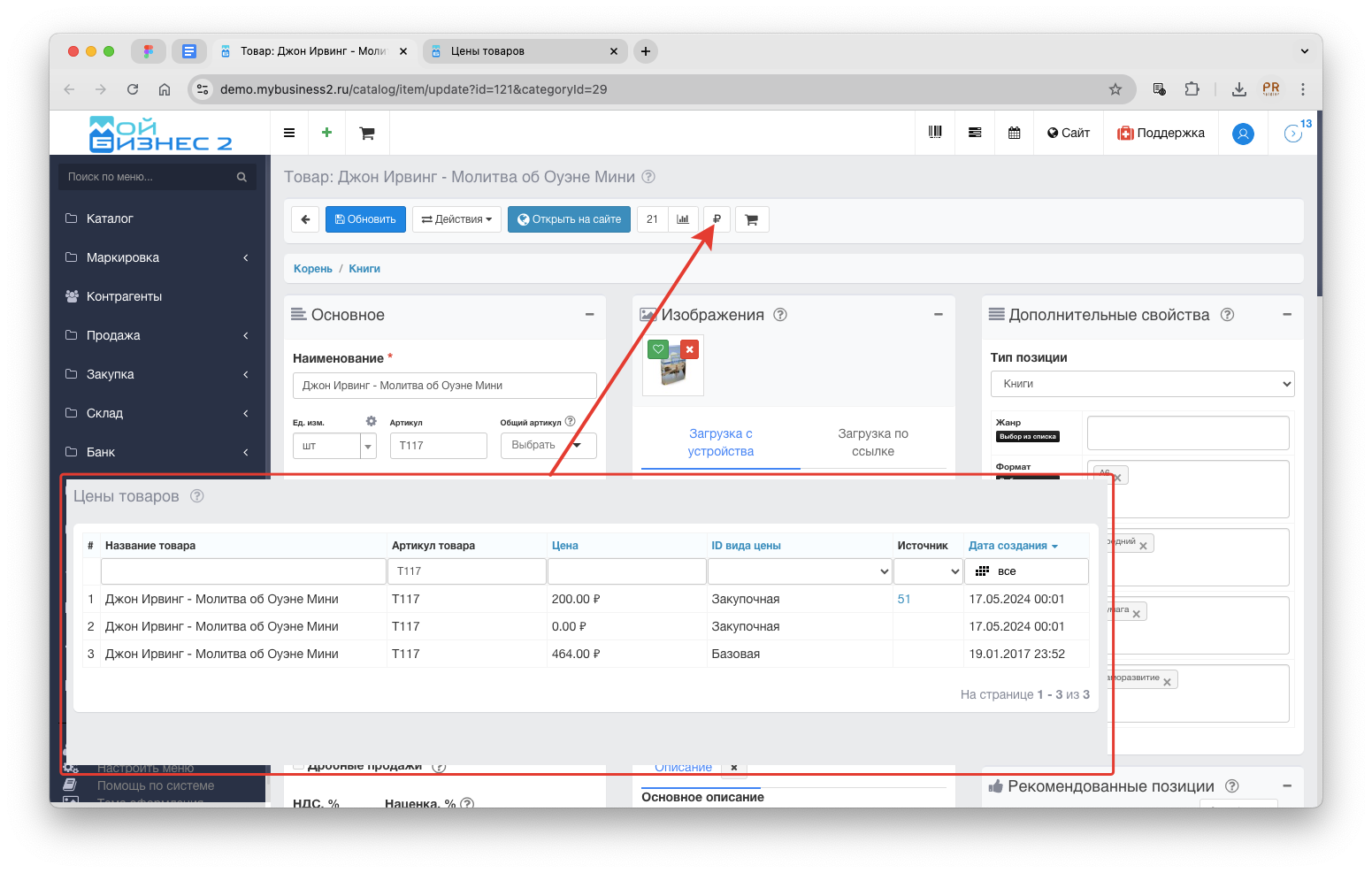Open the barcode scanner icon
Viewport: 1372px width, 873px height.
point(935,133)
